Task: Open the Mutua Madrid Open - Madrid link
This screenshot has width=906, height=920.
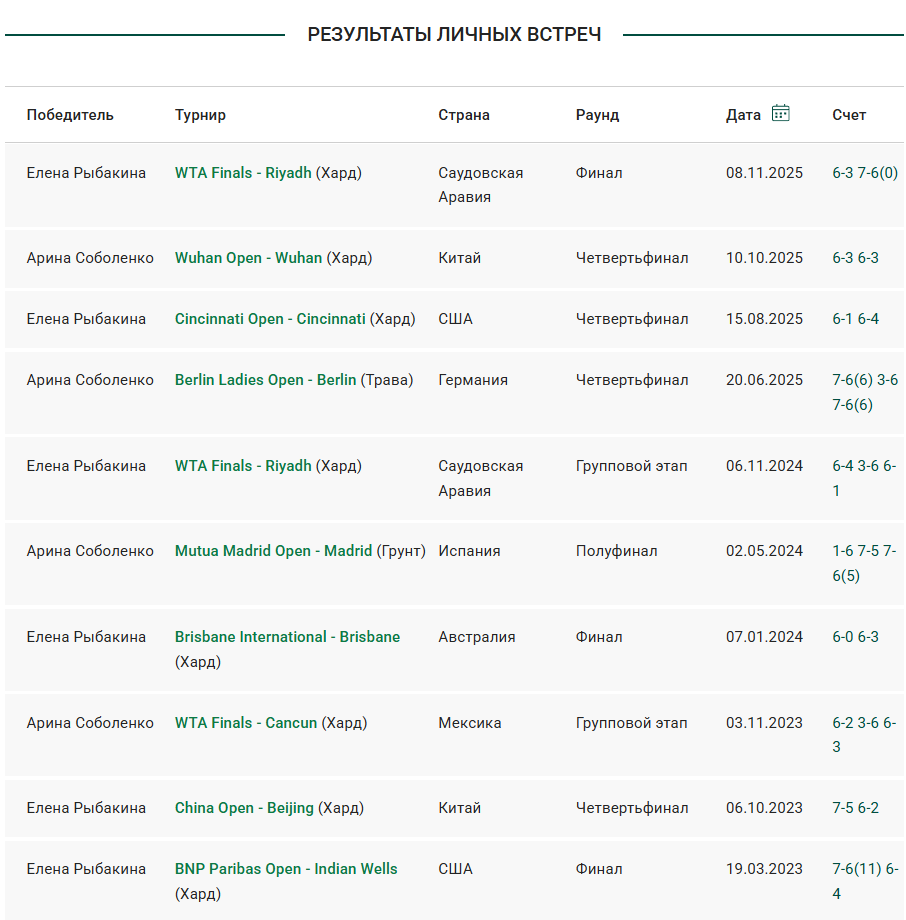Action: [x=273, y=551]
